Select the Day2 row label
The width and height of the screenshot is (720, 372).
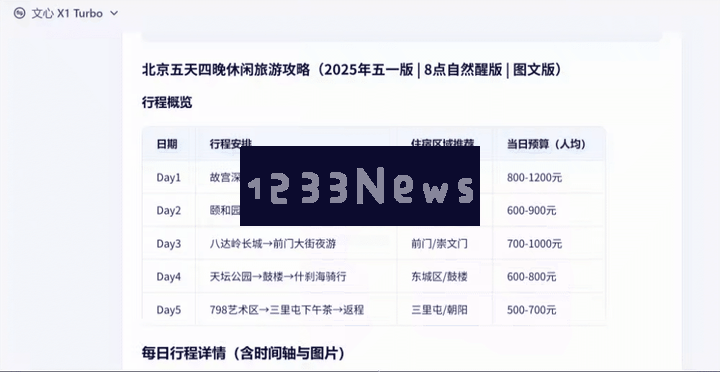pos(169,211)
